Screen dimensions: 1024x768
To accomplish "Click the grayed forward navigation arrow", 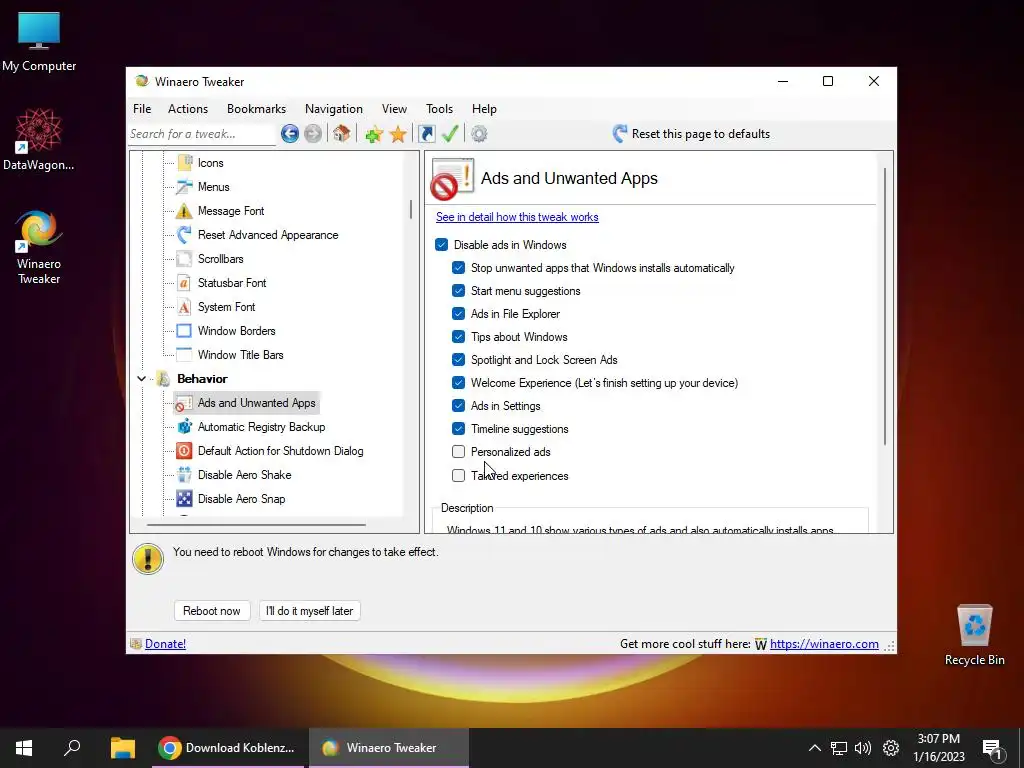I will (313, 134).
